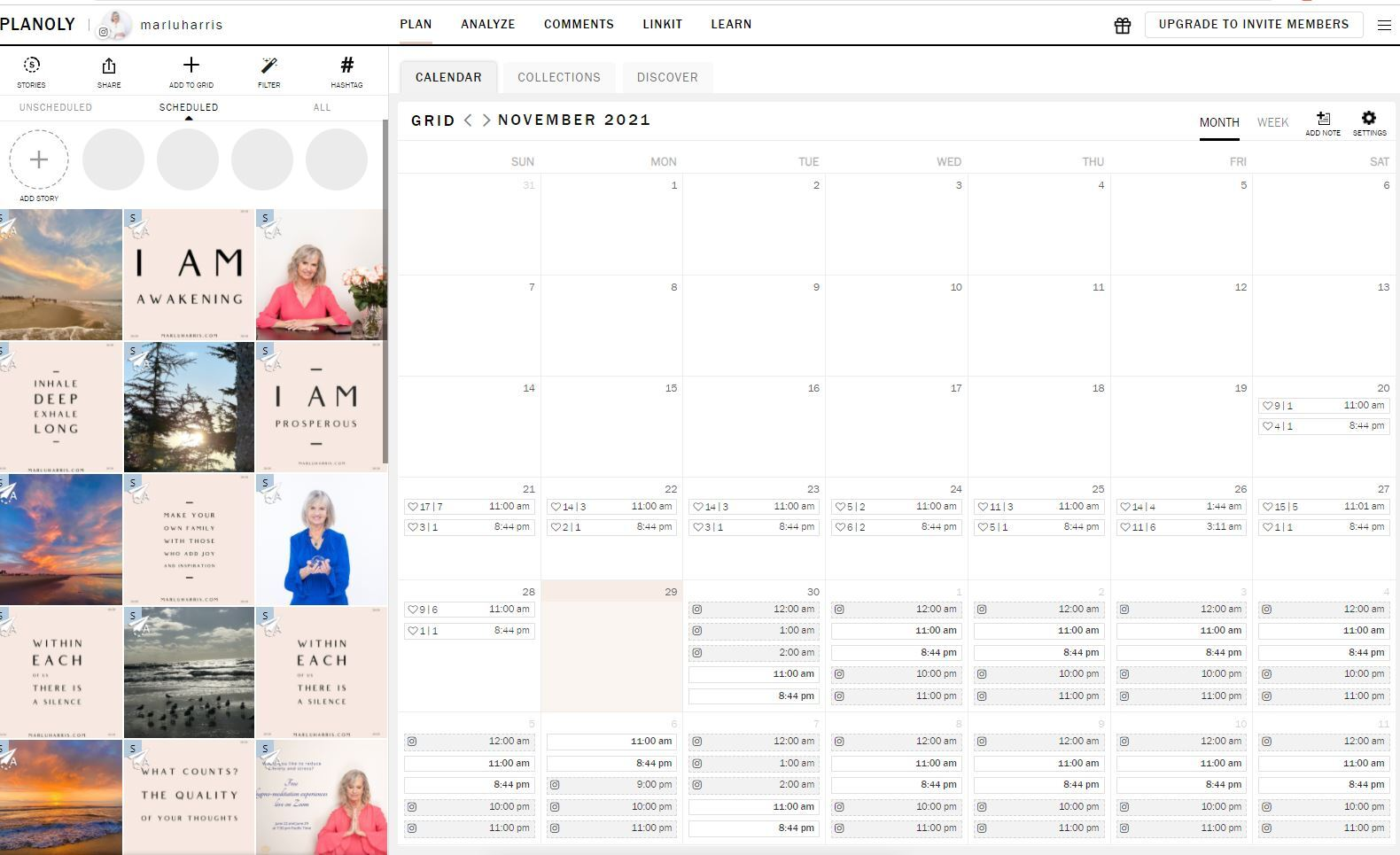
Task: Click the Share icon
Action: (x=109, y=72)
